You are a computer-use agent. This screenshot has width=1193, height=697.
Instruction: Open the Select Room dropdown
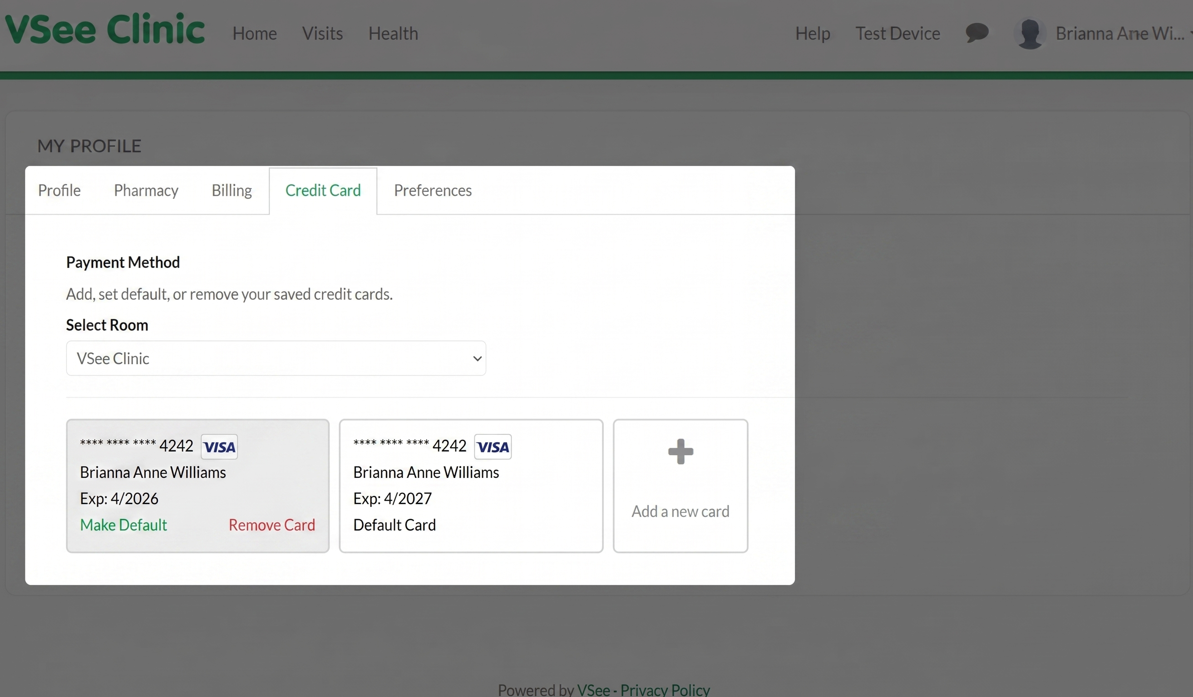(276, 358)
